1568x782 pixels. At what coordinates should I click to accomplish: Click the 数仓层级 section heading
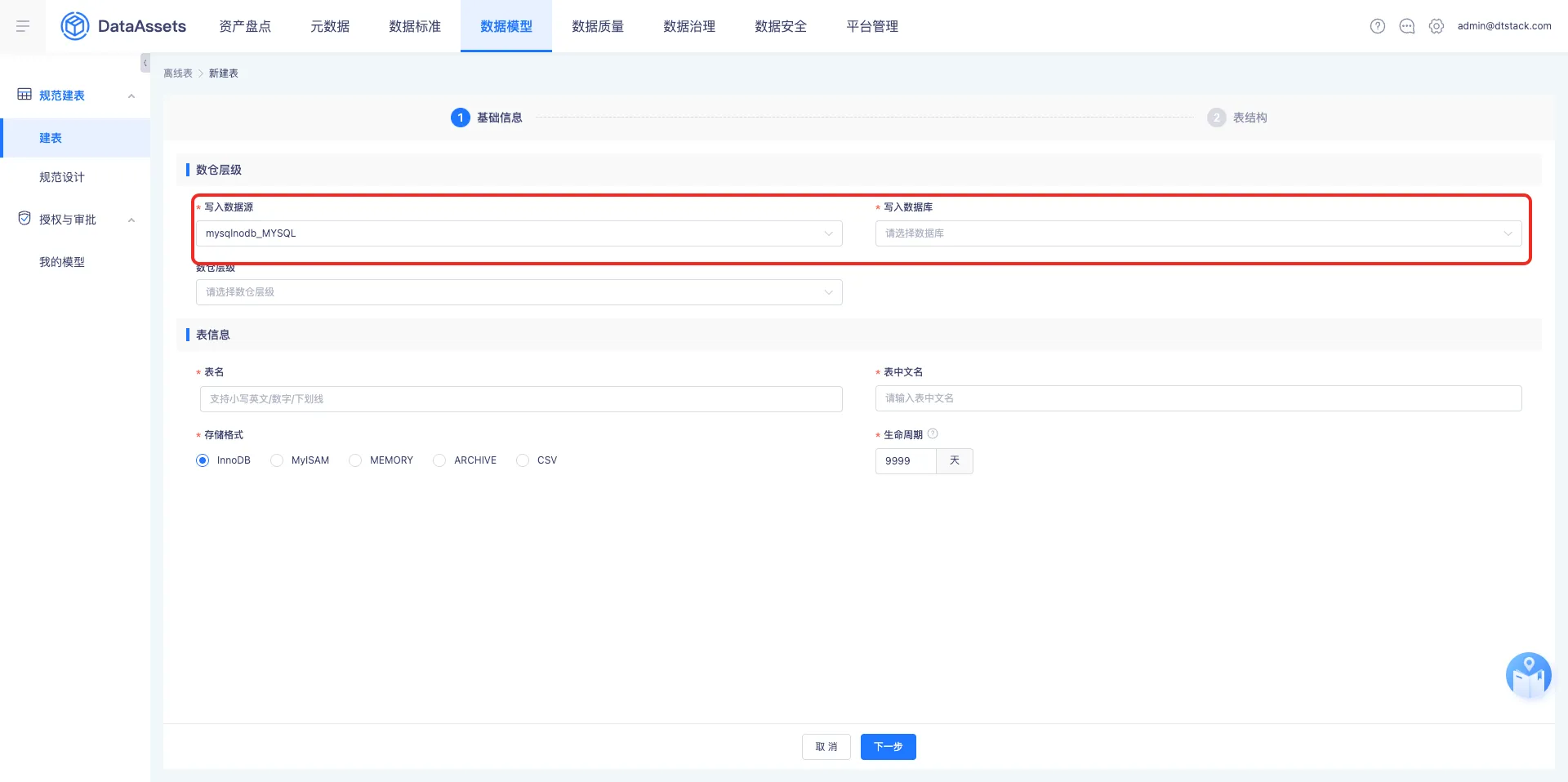point(219,170)
